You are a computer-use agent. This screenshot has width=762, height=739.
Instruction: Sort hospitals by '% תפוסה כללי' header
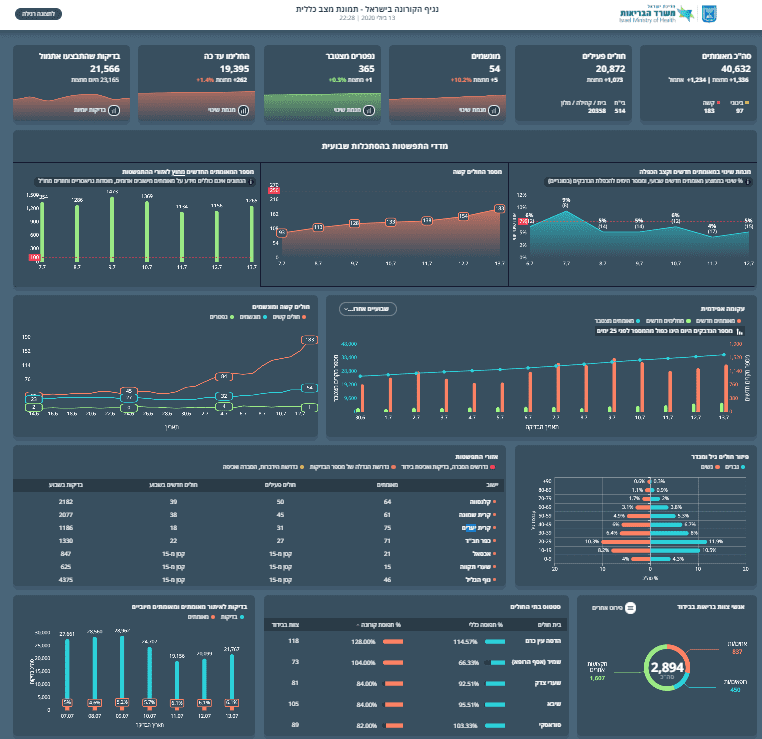click(x=485, y=625)
